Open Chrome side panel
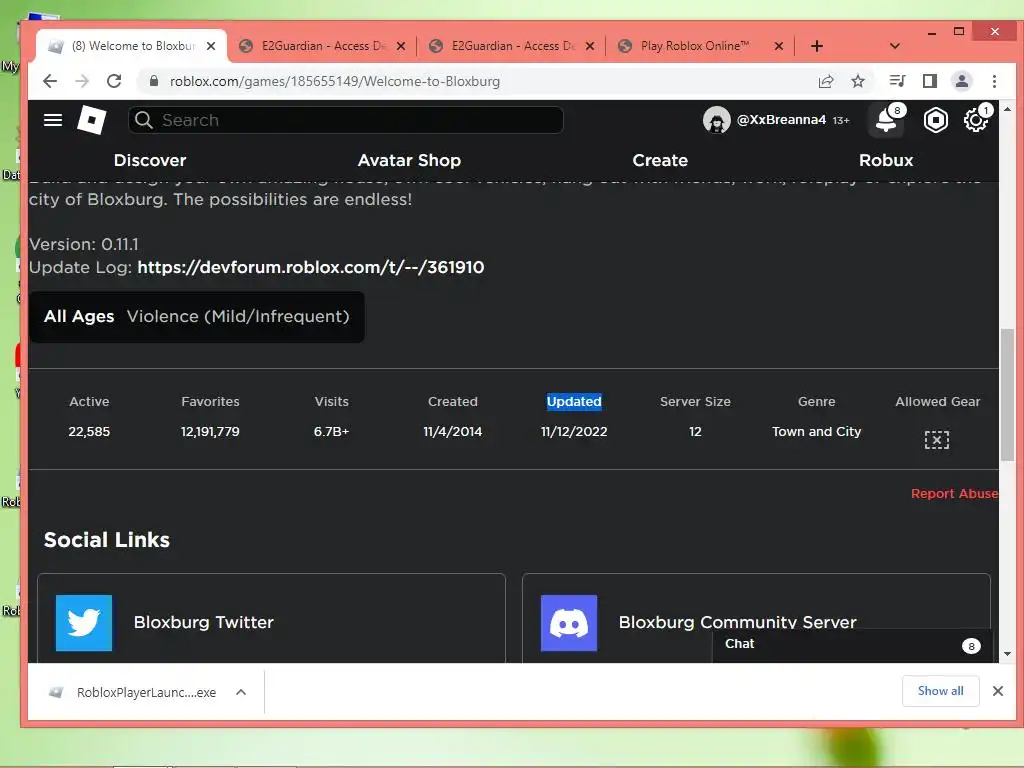This screenshot has height=768, width=1024. pos(929,81)
